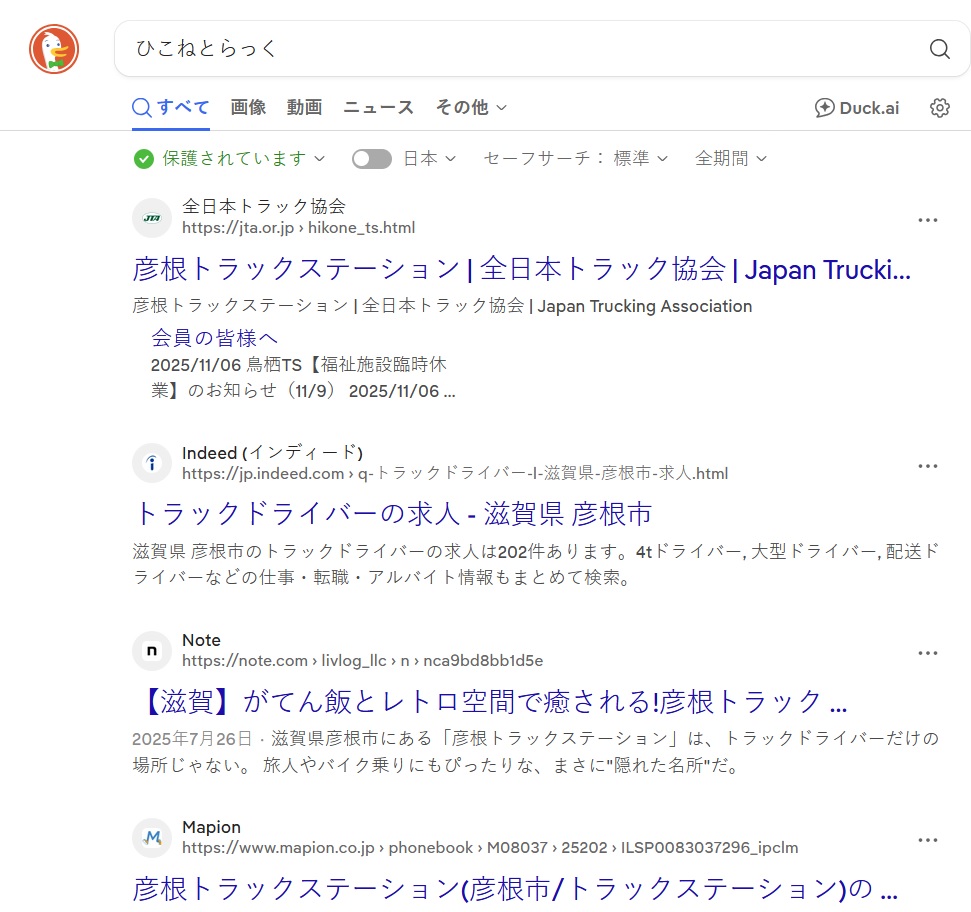Screen dimensions: 971x912
Task: Open more options for Indeed result
Action: [x=927, y=466]
